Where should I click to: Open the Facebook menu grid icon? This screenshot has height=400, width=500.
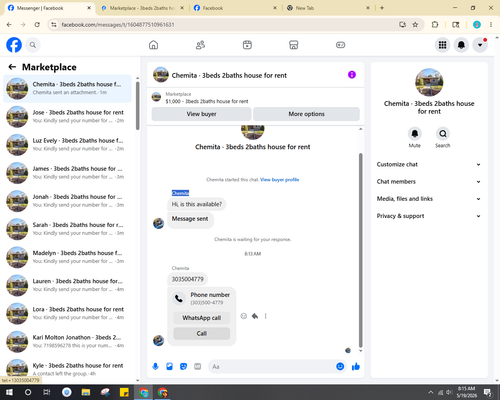442,45
